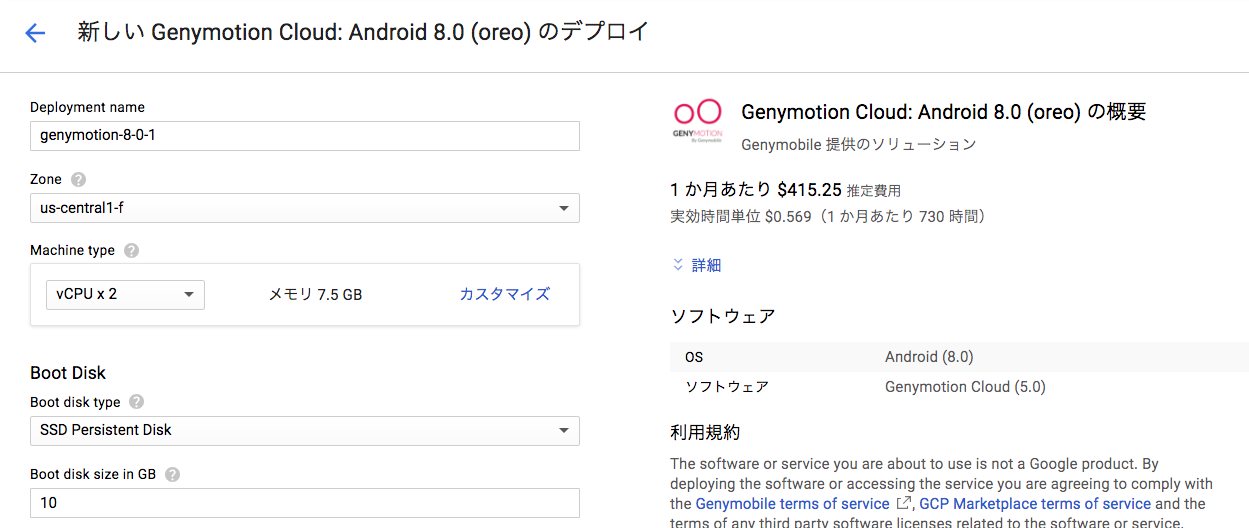This screenshot has width=1249, height=528.
Task: Select the Boot Disk section heading
Action: click(68, 373)
